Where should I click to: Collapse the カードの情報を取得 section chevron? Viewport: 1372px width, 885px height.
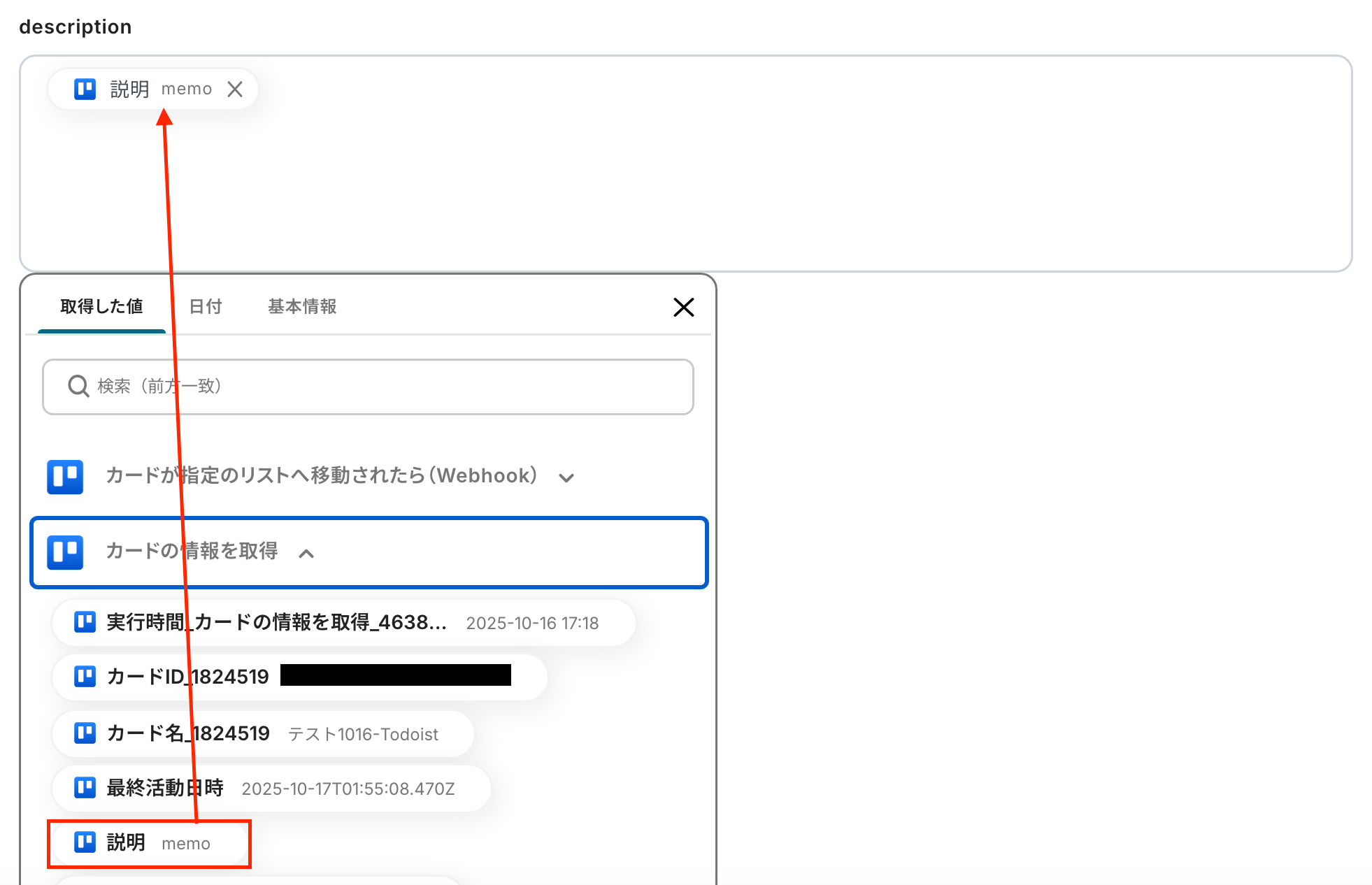[306, 554]
